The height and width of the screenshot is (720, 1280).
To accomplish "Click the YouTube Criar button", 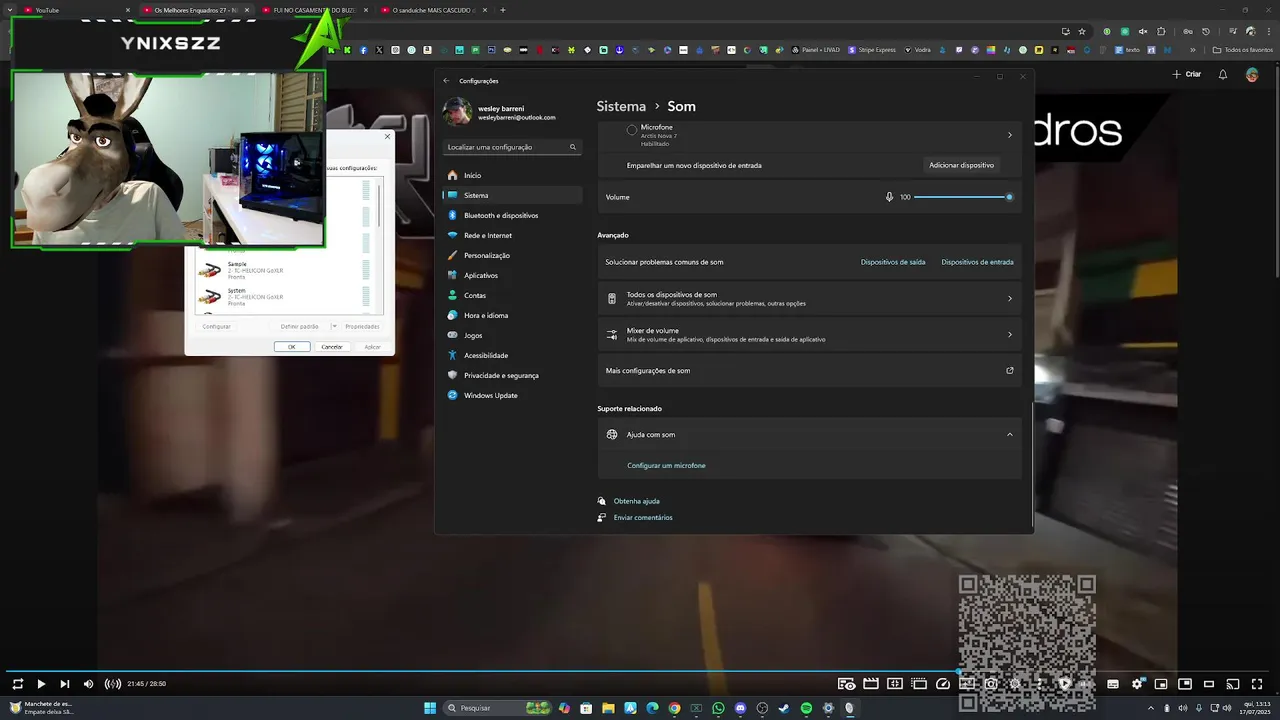I will [1187, 74].
